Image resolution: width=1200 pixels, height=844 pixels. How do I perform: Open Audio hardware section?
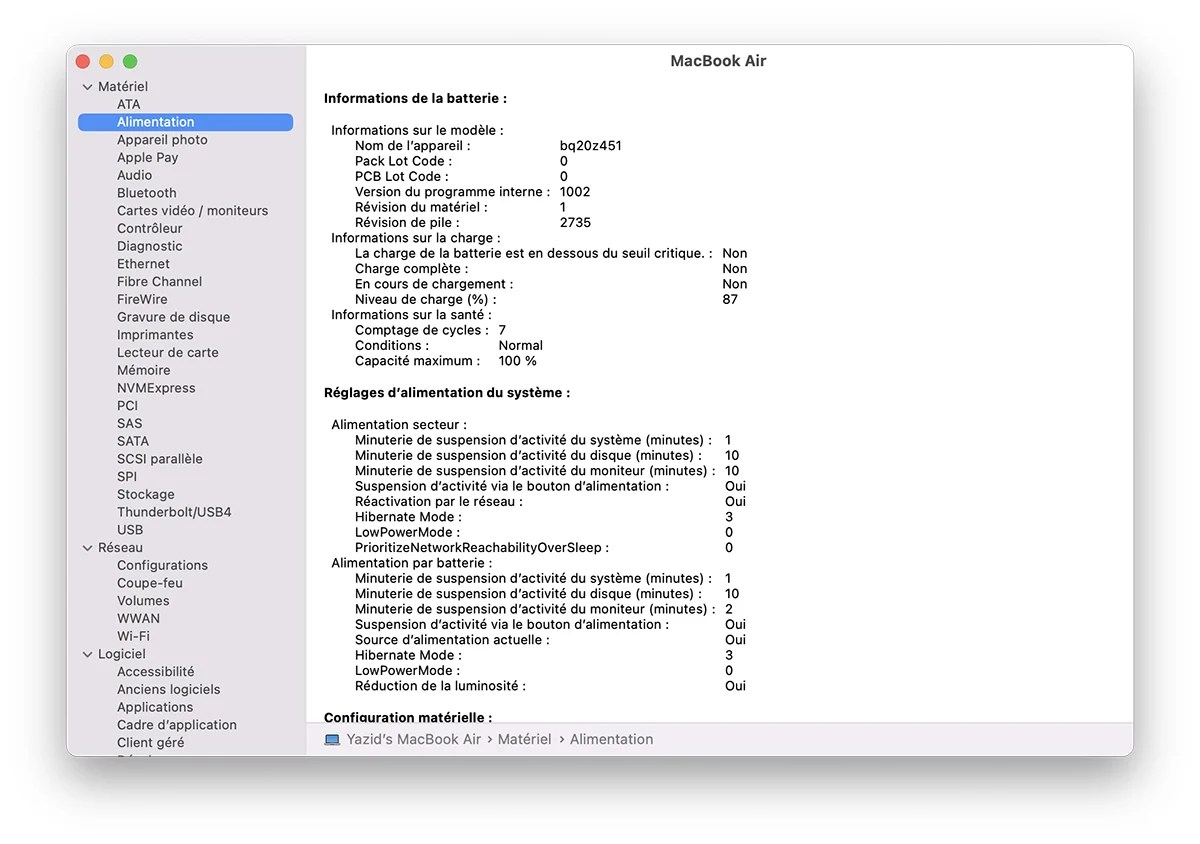[x=135, y=175]
